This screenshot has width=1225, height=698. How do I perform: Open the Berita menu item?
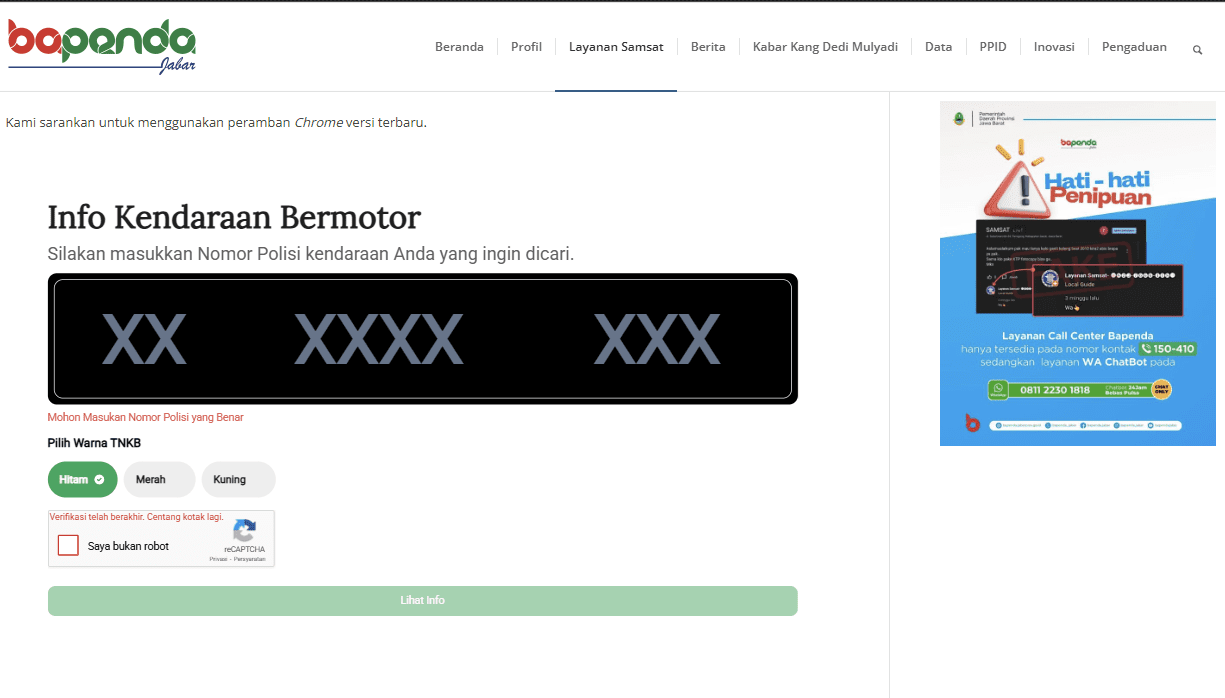click(708, 47)
